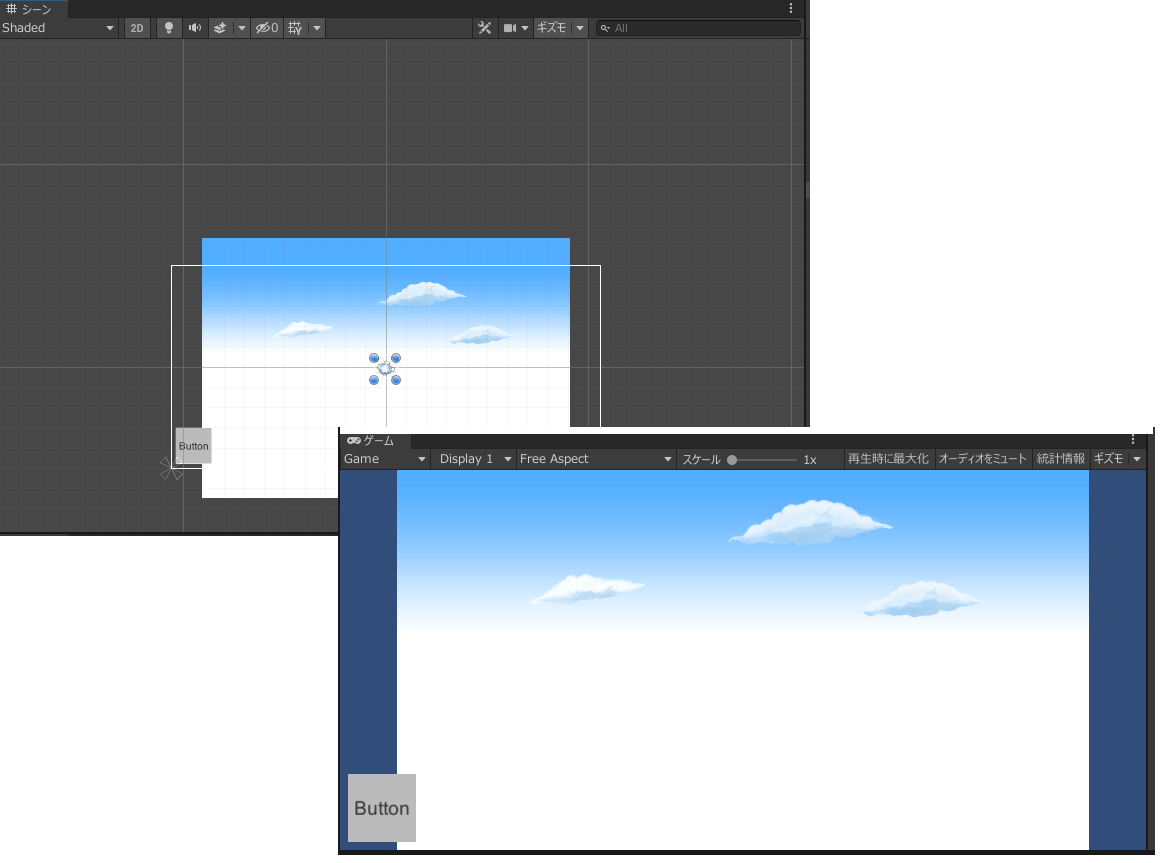
Task: Switch to the ゲーム tab
Action: [372, 440]
